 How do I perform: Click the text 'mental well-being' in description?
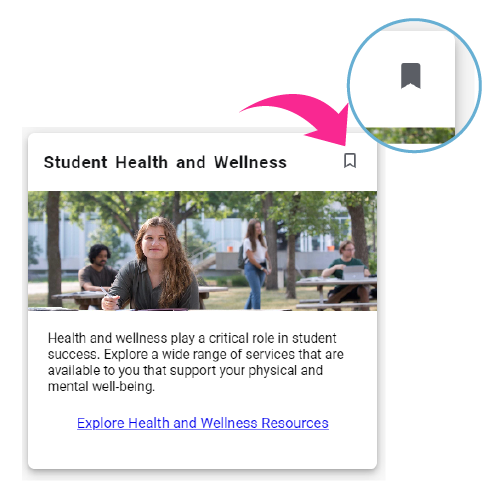tap(101, 387)
